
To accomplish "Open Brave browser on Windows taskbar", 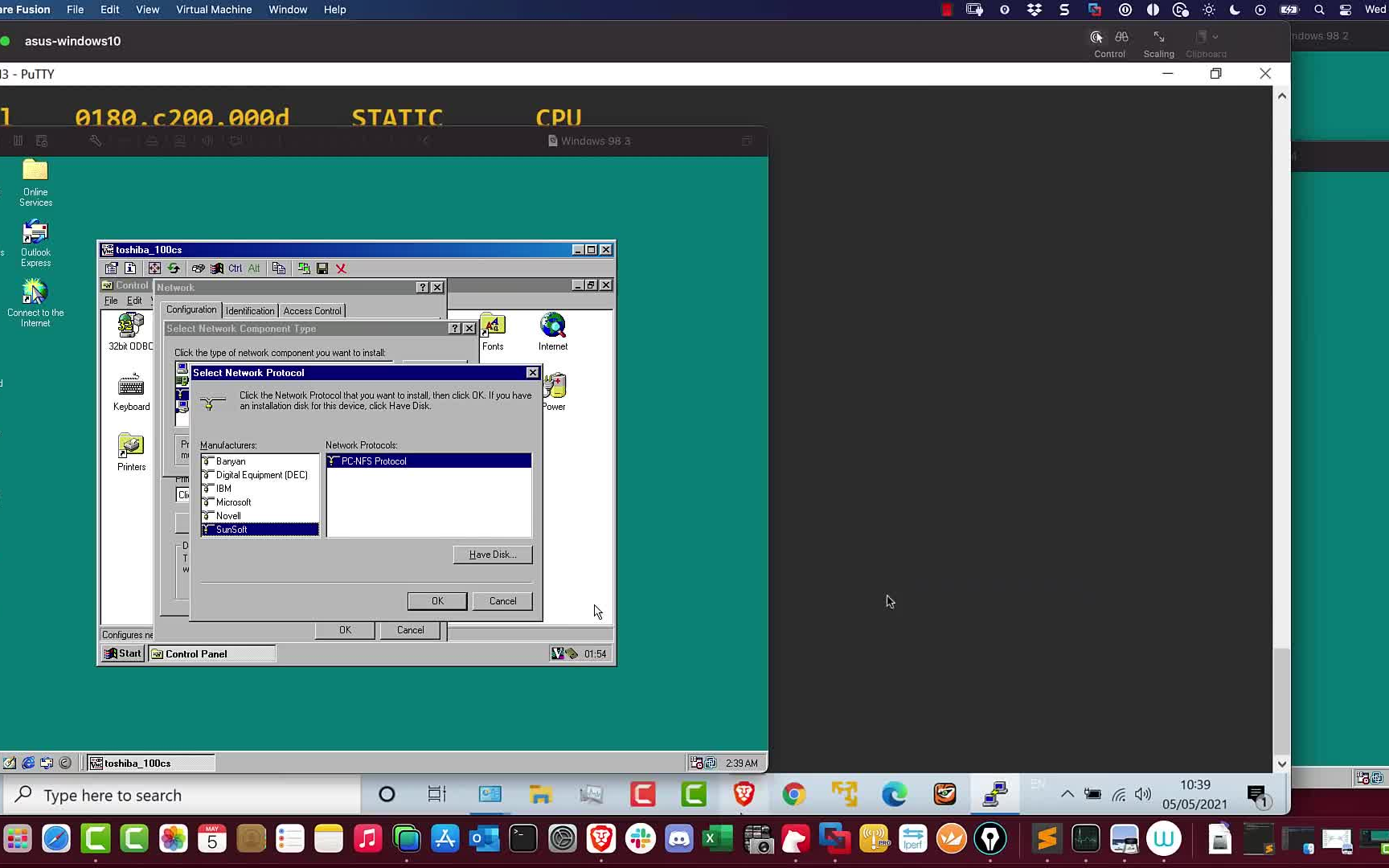I will 744,795.
